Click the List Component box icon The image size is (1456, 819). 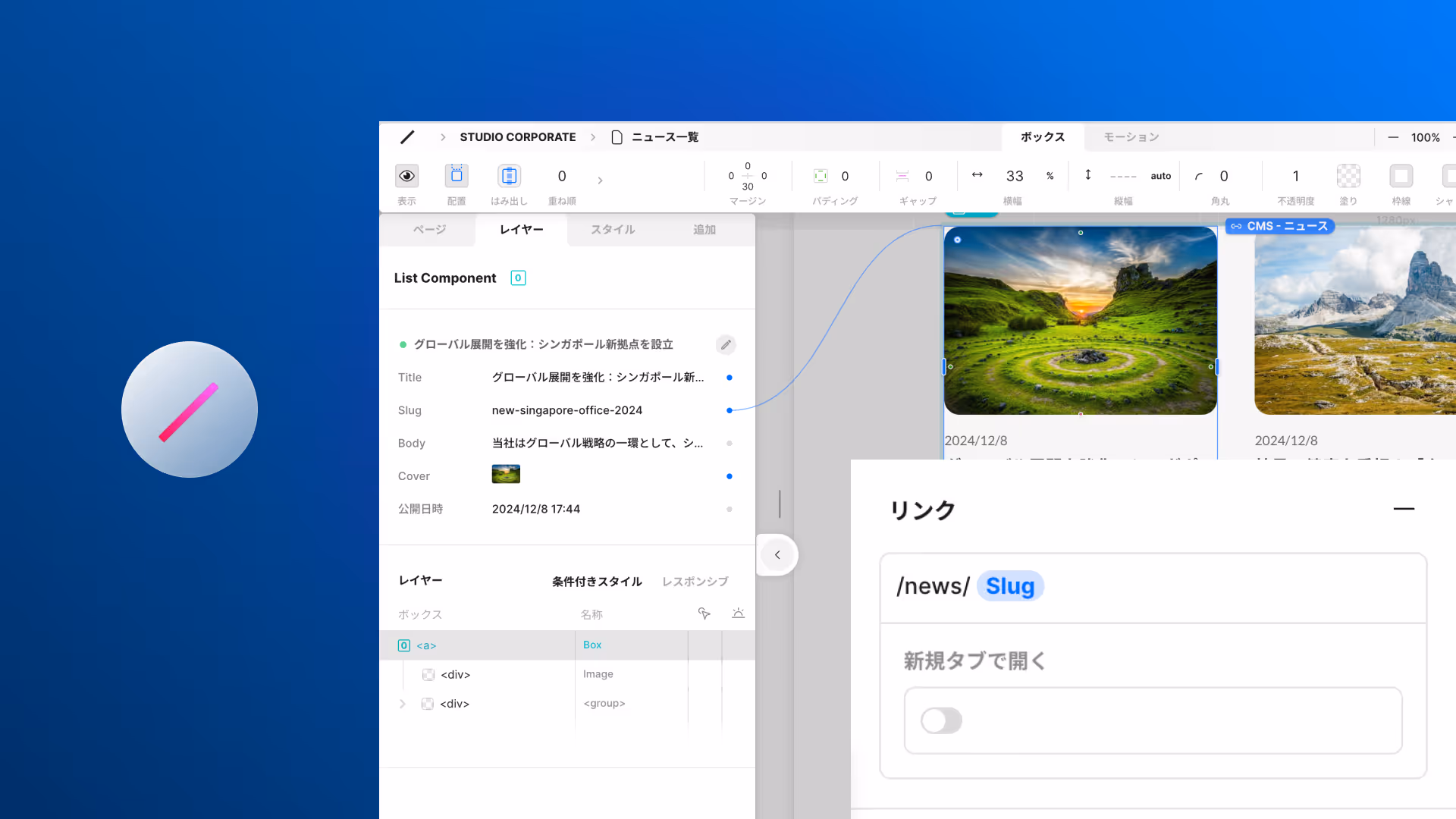[518, 278]
